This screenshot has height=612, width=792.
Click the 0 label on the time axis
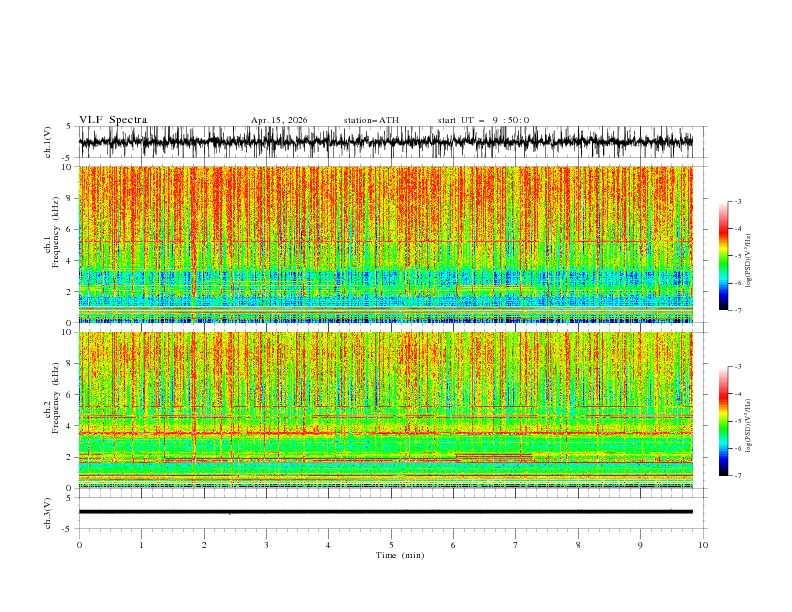point(79,545)
